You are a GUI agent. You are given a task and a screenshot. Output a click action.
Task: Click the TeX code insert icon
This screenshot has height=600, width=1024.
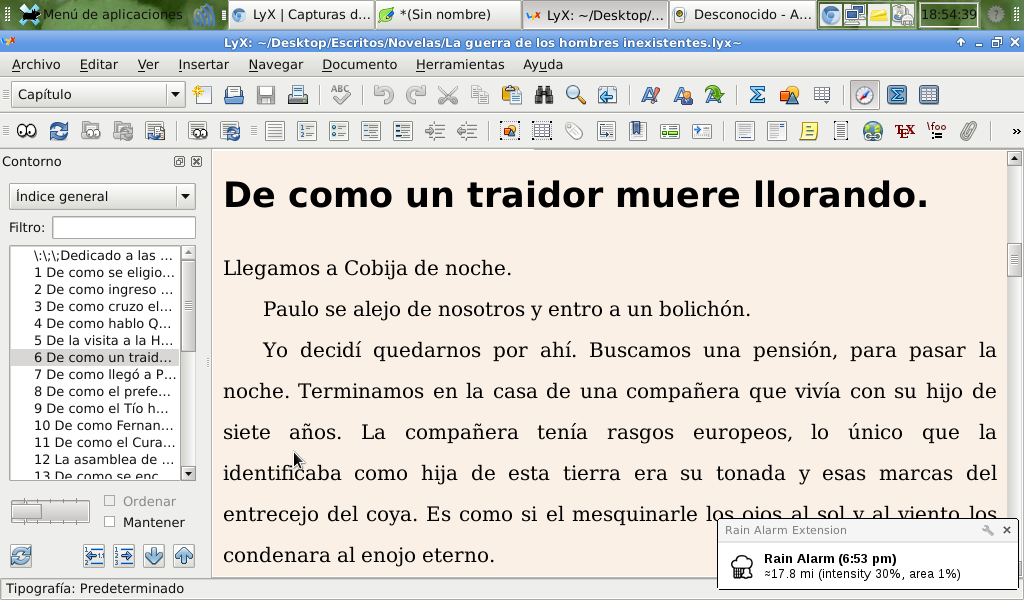pyautogui.click(x=905, y=131)
